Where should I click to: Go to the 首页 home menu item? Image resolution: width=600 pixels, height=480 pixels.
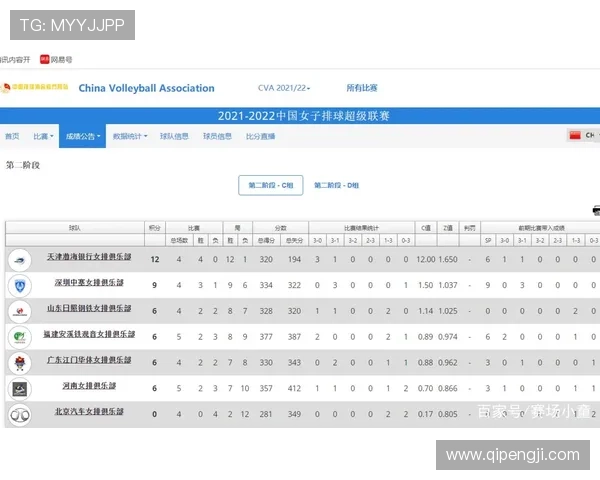point(12,136)
